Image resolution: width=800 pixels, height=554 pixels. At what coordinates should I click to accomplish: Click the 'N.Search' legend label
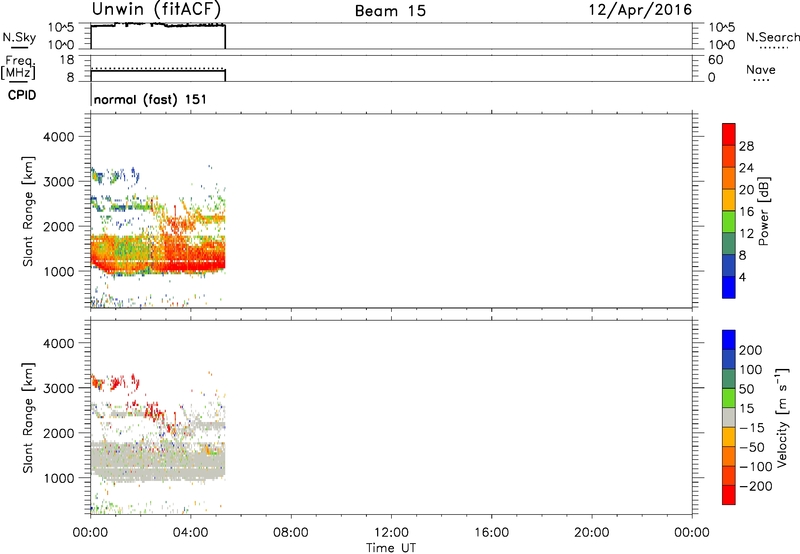[772, 37]
